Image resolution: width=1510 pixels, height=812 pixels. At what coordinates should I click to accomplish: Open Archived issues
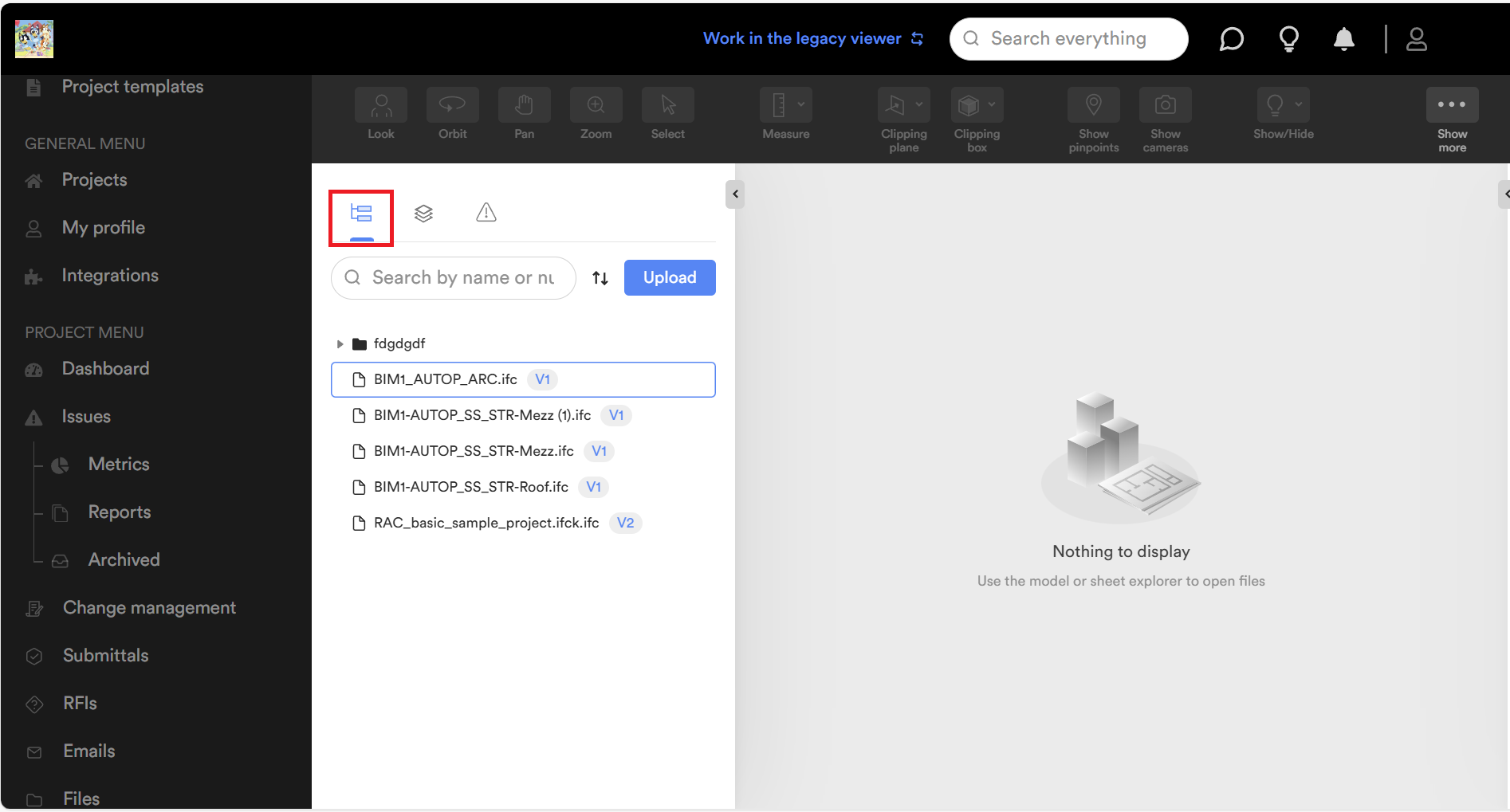pos(124,560)
